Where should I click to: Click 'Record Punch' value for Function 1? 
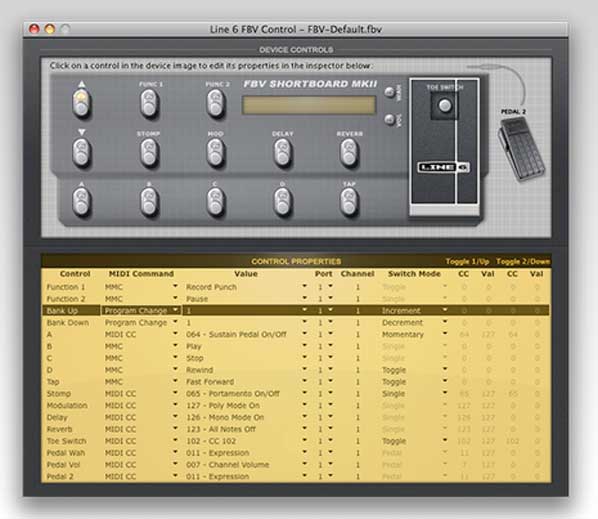[211, 287]
